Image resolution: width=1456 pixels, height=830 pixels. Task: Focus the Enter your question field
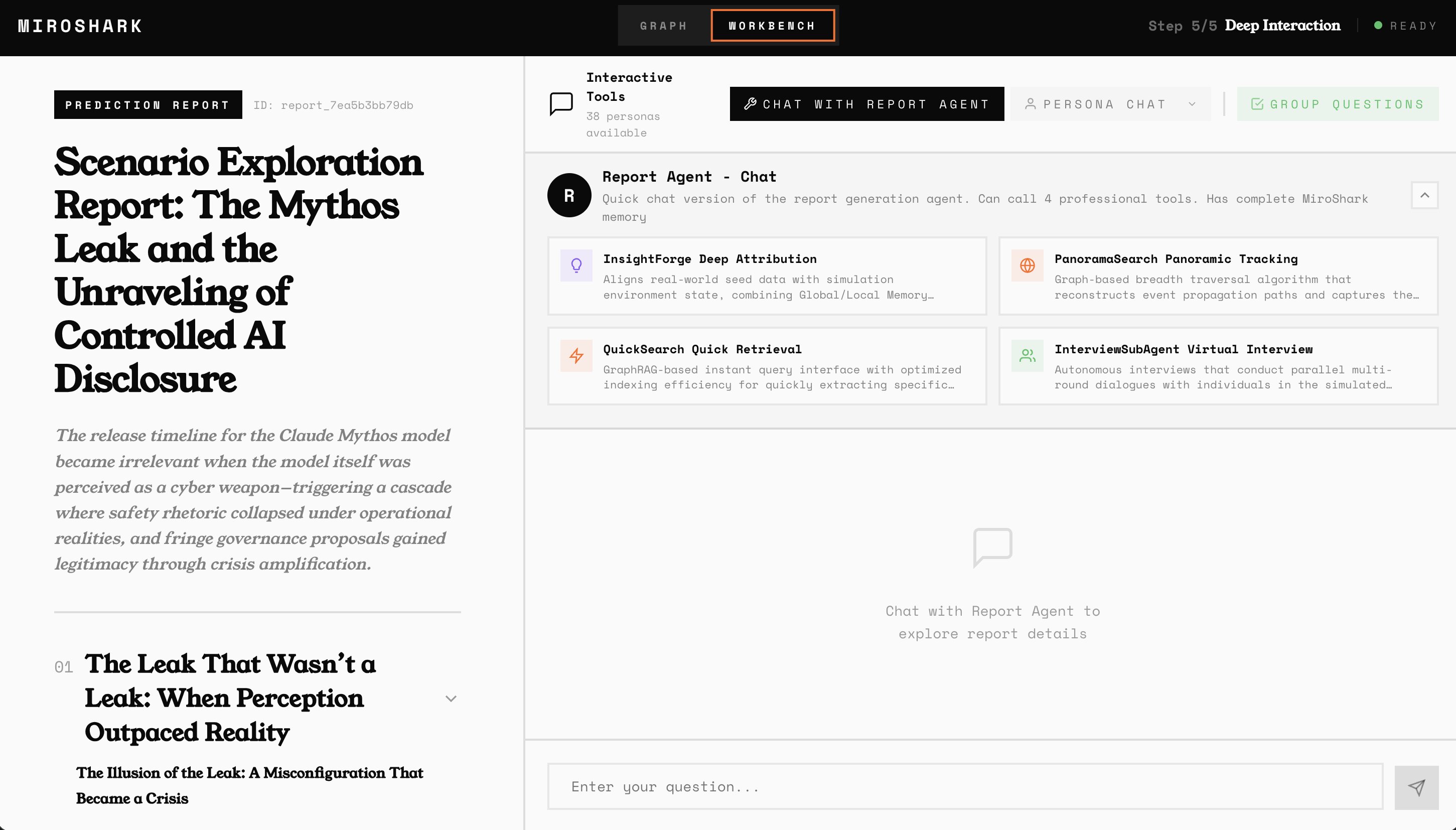[x=964, y=787]
